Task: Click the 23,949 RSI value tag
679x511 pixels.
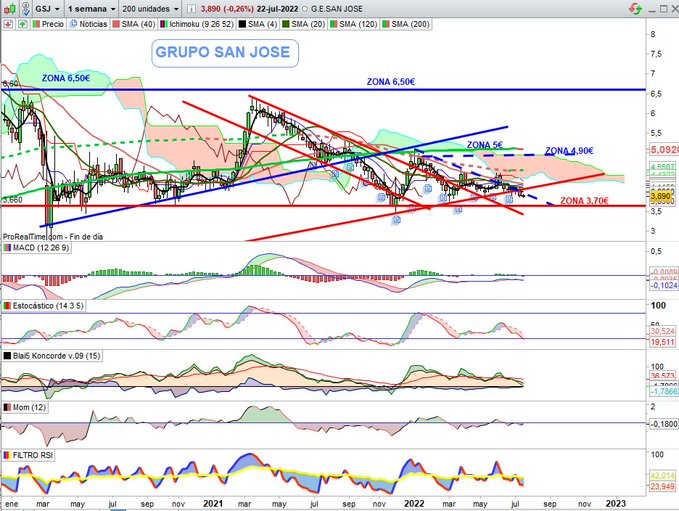Action: coord(663,487)
